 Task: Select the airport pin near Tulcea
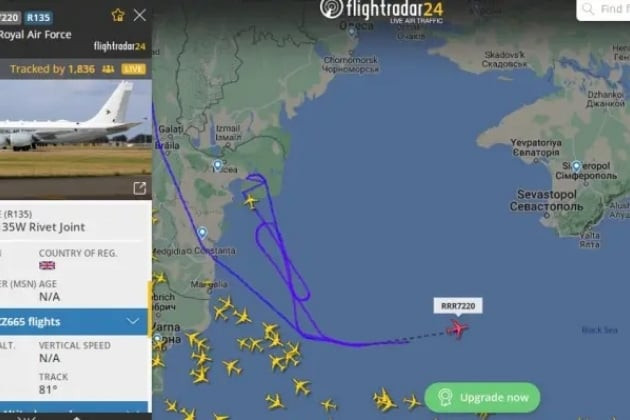point(217,166)
